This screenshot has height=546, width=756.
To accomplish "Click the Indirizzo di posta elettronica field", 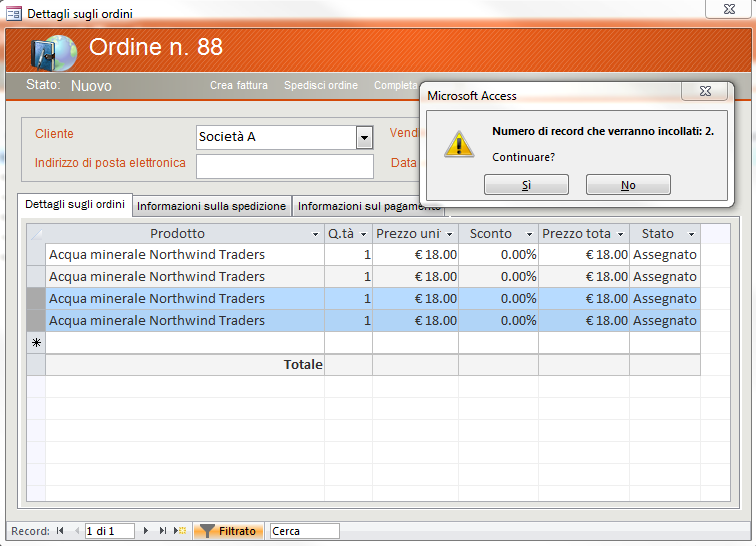I will 284,166.
